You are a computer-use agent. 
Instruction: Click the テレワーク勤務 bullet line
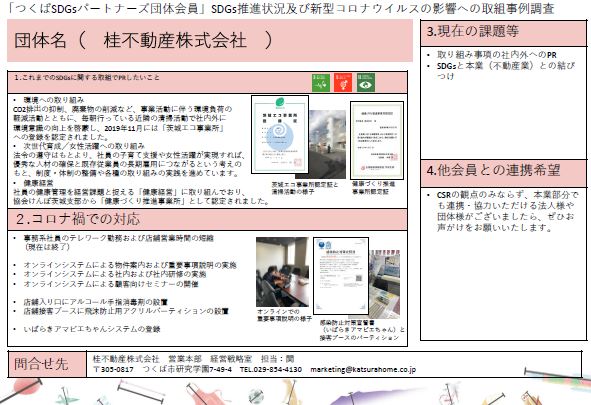[118, 238]
